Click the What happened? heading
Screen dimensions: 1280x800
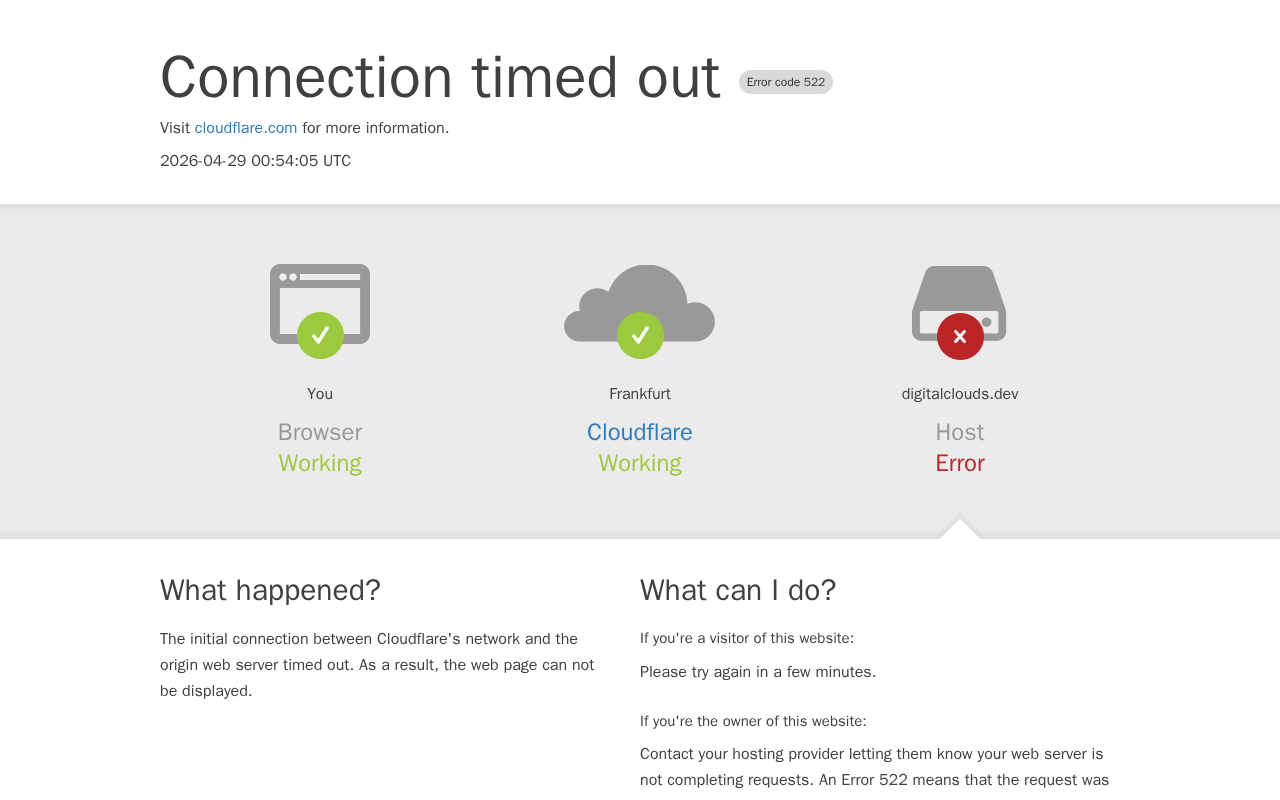270,591
